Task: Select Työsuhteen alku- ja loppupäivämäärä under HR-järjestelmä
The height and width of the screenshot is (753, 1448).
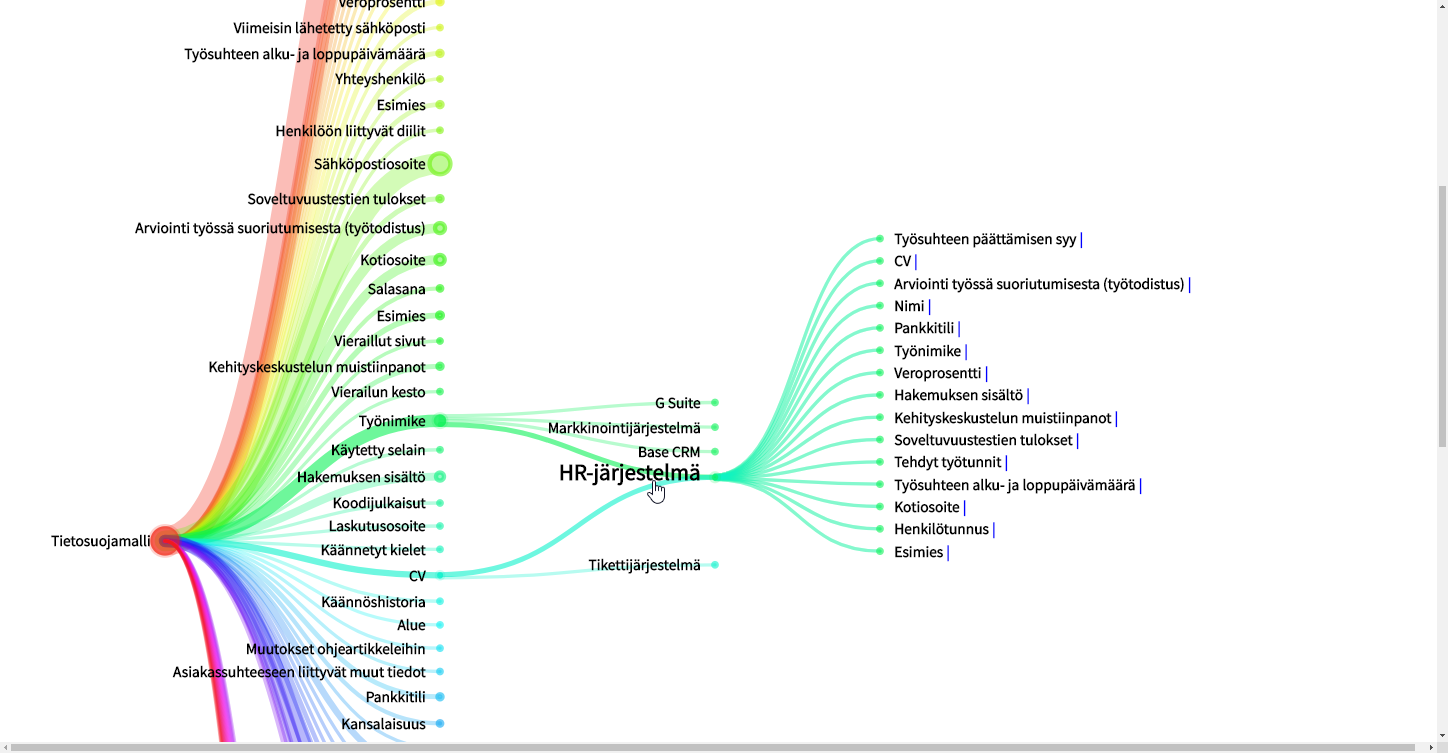Action: coord(1015,485)
